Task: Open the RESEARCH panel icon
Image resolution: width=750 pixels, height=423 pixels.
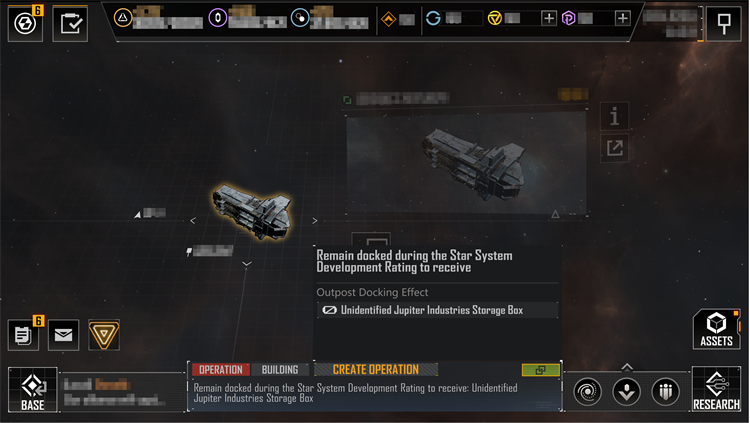Action: click(x=716, y=390)
